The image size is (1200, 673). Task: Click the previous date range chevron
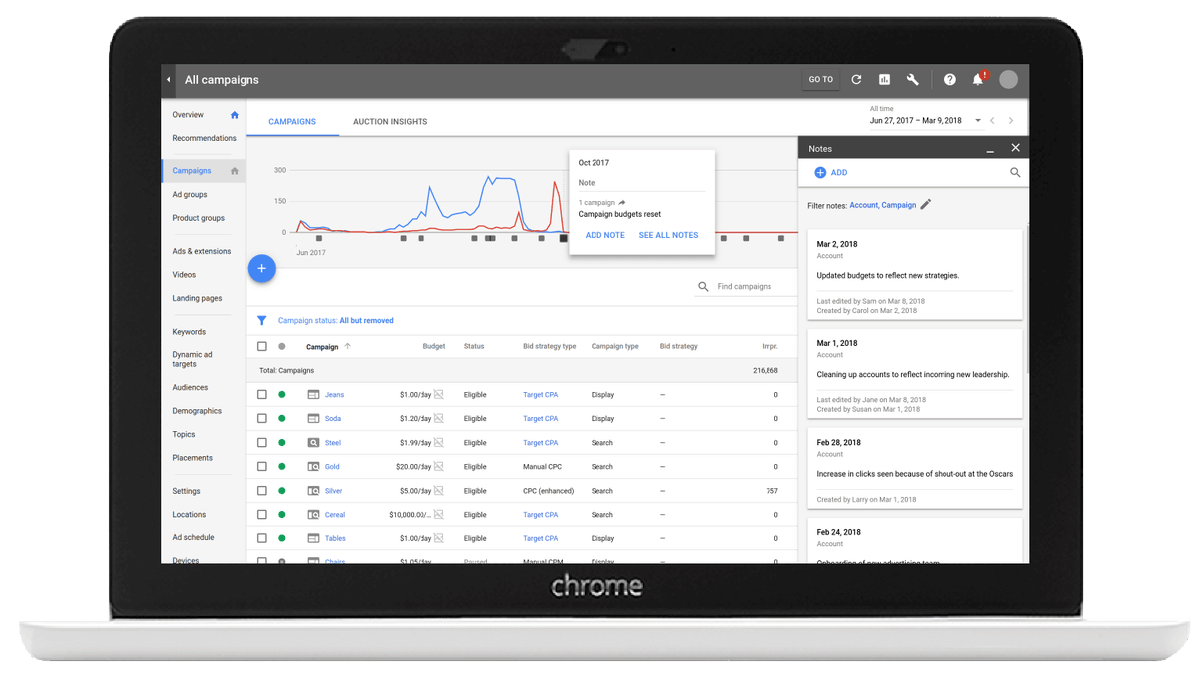pyautogui.click(x=993, y=118)
